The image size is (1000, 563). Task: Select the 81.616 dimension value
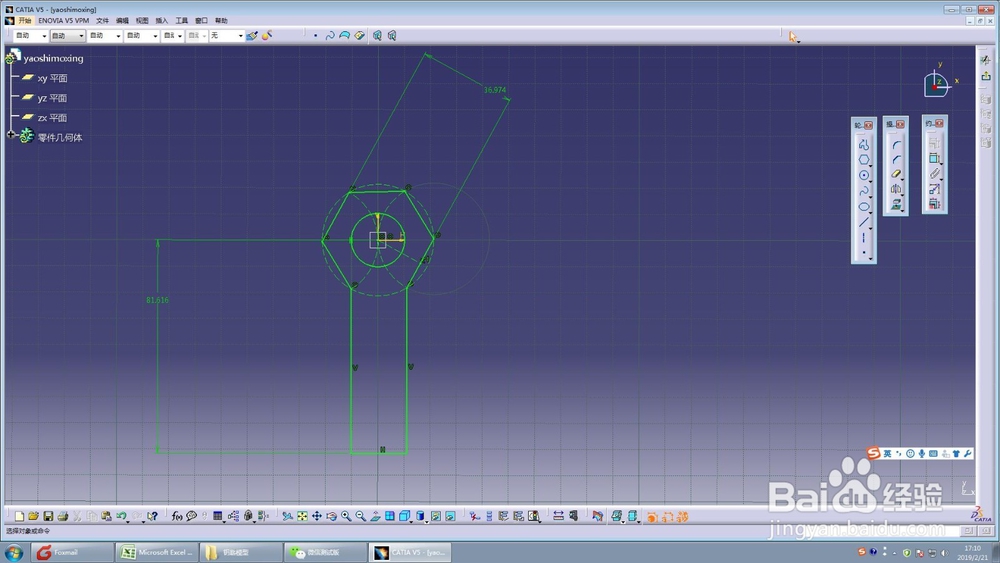[157, 300]
